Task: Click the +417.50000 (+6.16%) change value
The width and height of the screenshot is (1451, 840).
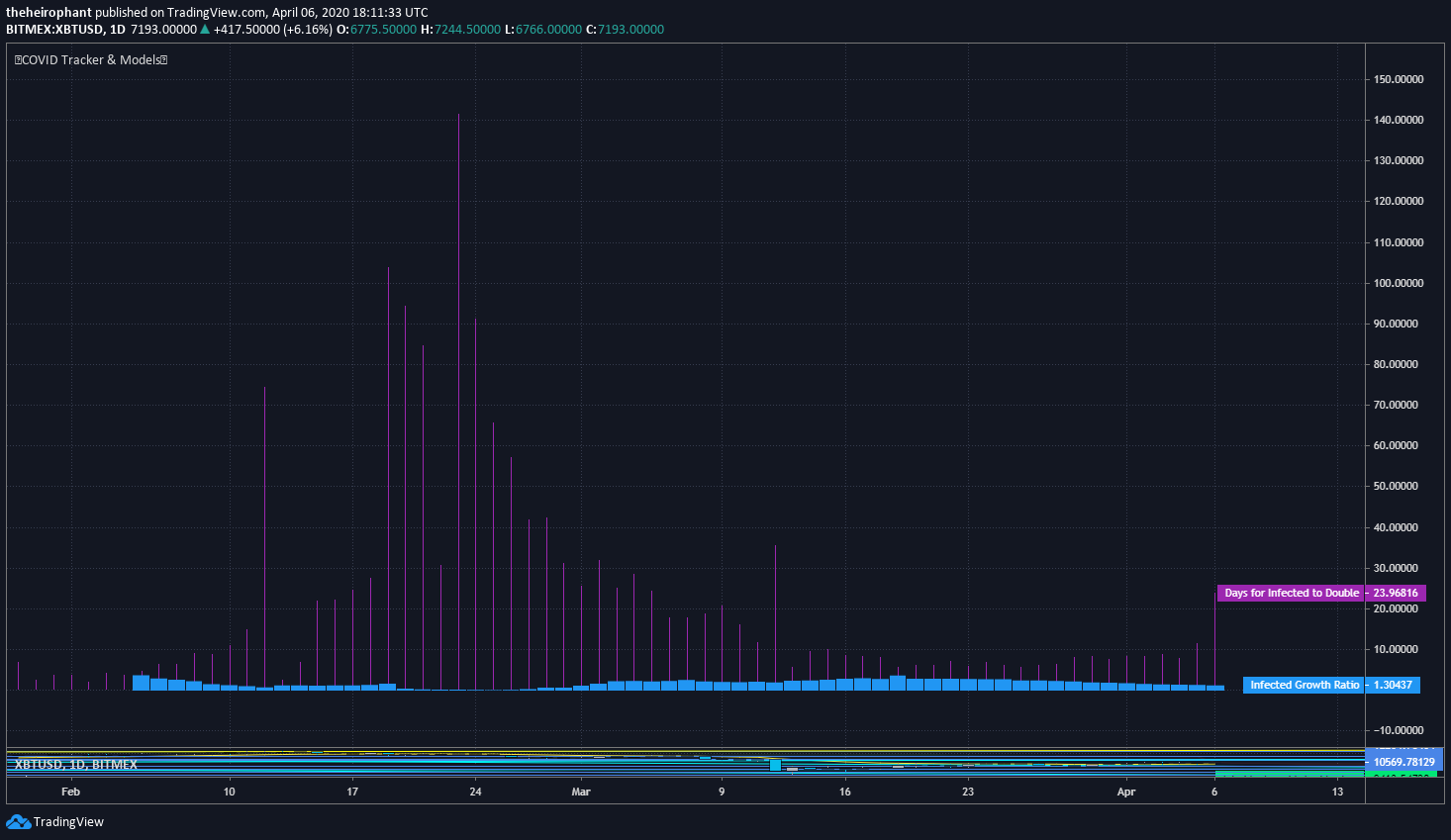Action: tap(272, 29)
